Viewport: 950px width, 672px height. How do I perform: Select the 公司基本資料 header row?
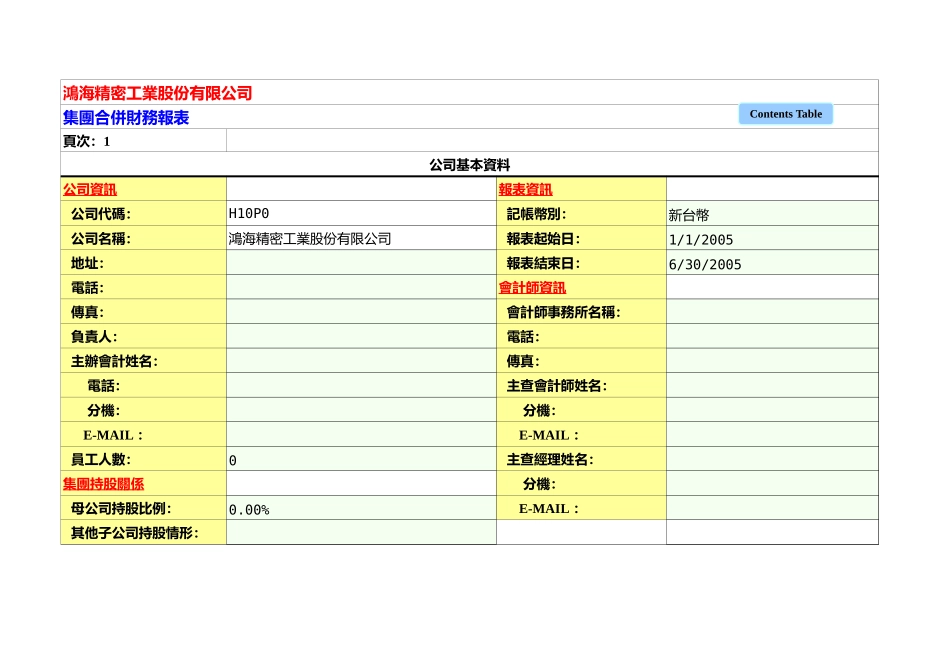pos(470,164)
